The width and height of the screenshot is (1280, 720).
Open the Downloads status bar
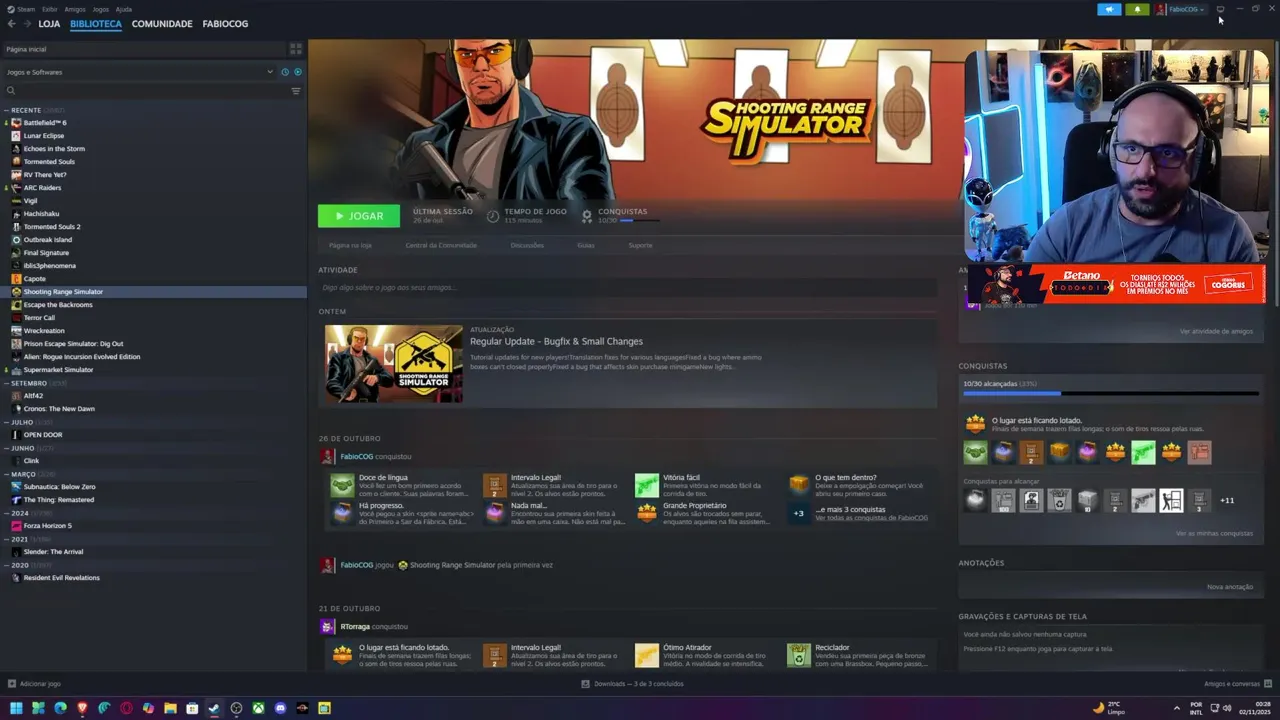click(x=632, y=684)
